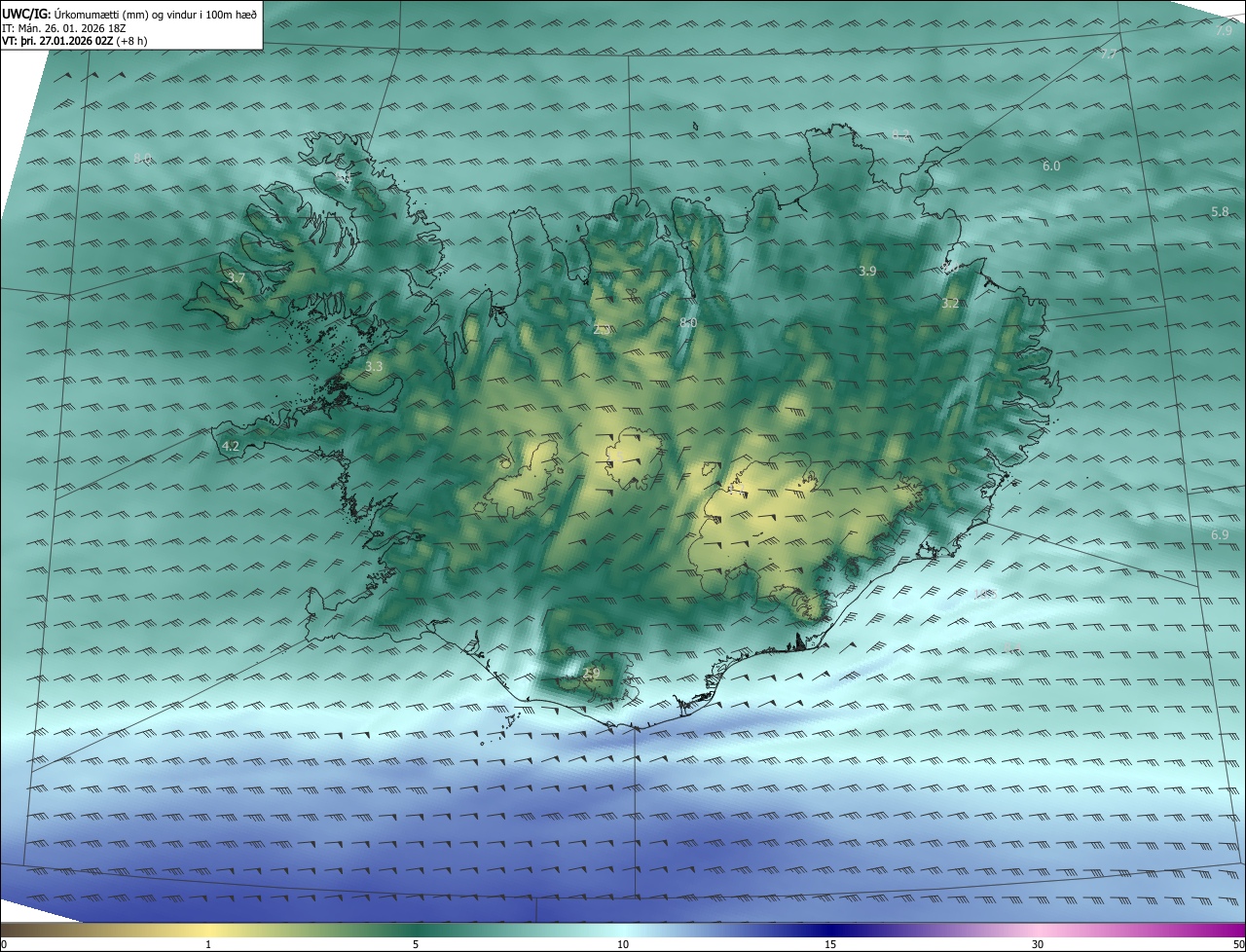Click the 50 tick on the color scale
This screenshot has height=952, width=1246.
[1238, 944]
